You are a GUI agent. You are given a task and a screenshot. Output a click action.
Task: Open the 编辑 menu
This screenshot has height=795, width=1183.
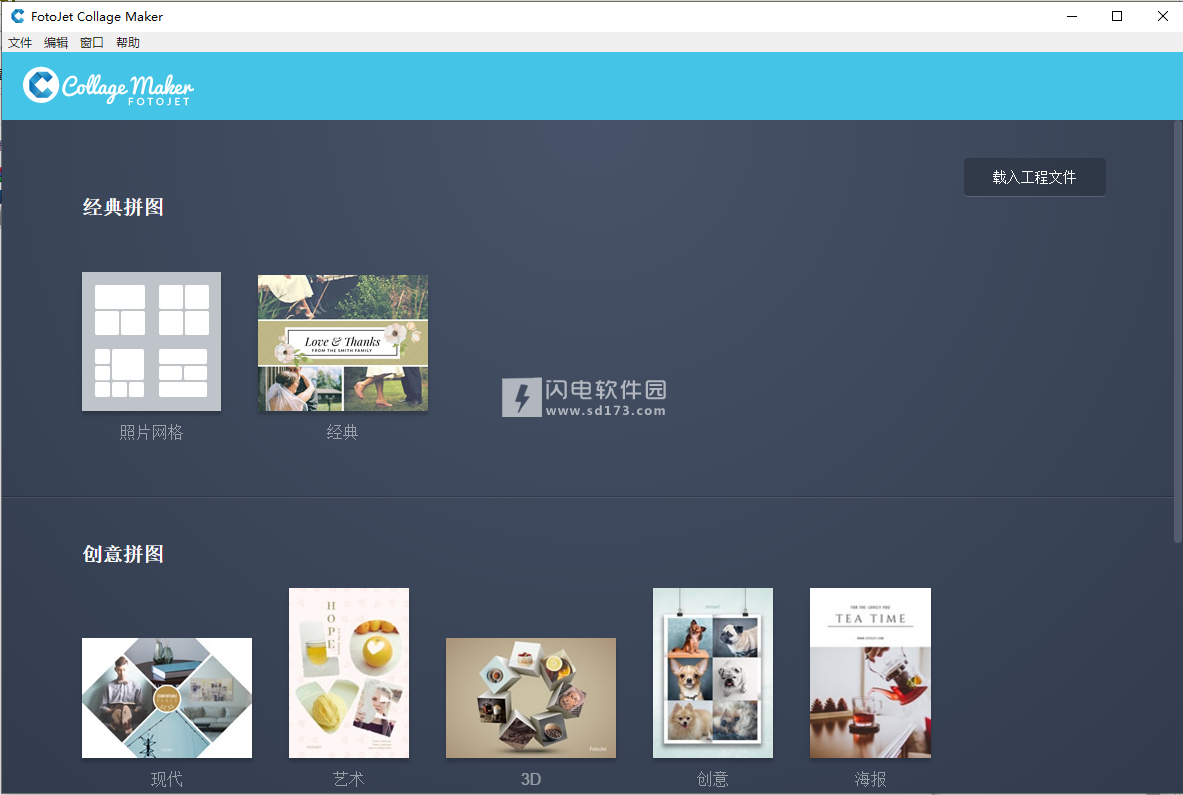pyautogui.click(x=56, y=43)
